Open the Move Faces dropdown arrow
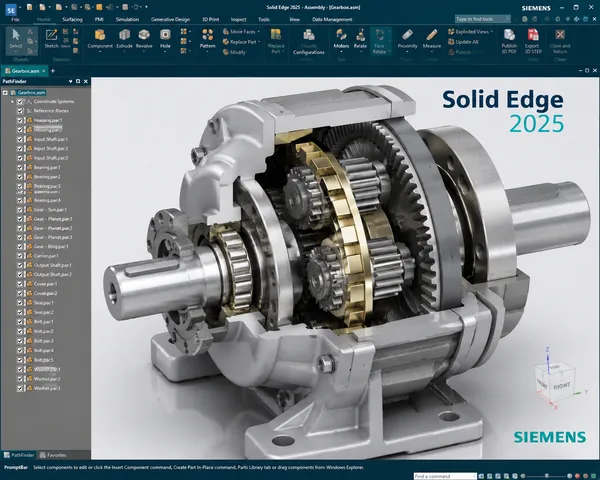600x480 pixels. pyautogui.click(x=259, y=32)
